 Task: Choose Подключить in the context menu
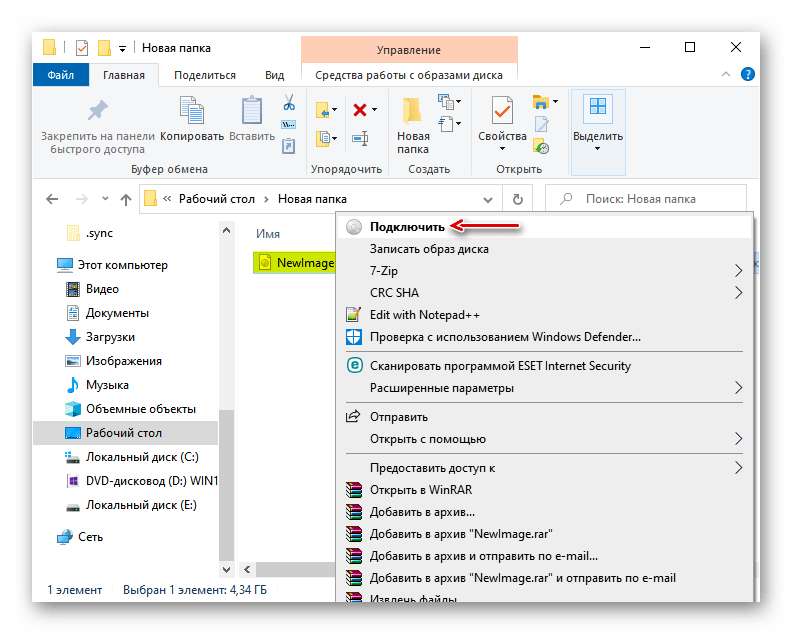544,227
